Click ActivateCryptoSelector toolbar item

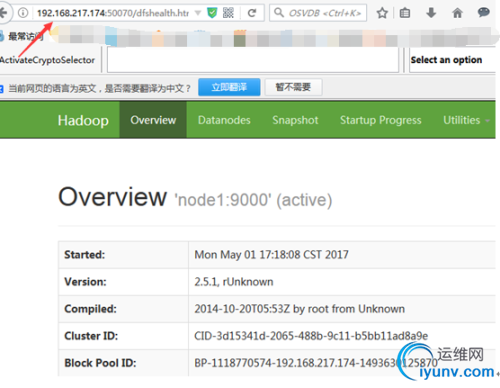47,60
